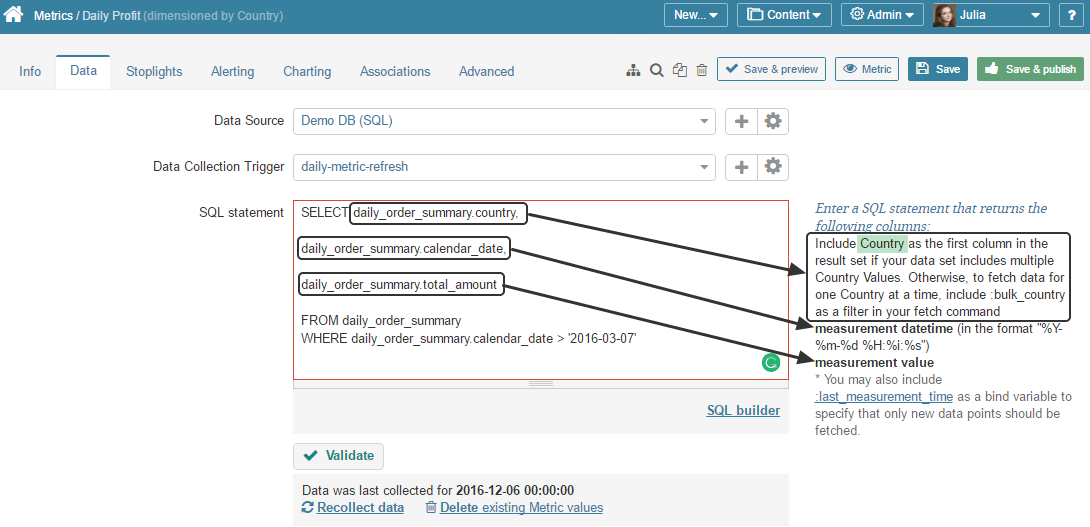This screenshot has width=1090, height=527.
Task: Click Save & publish button
Action: click(1031, 70)
